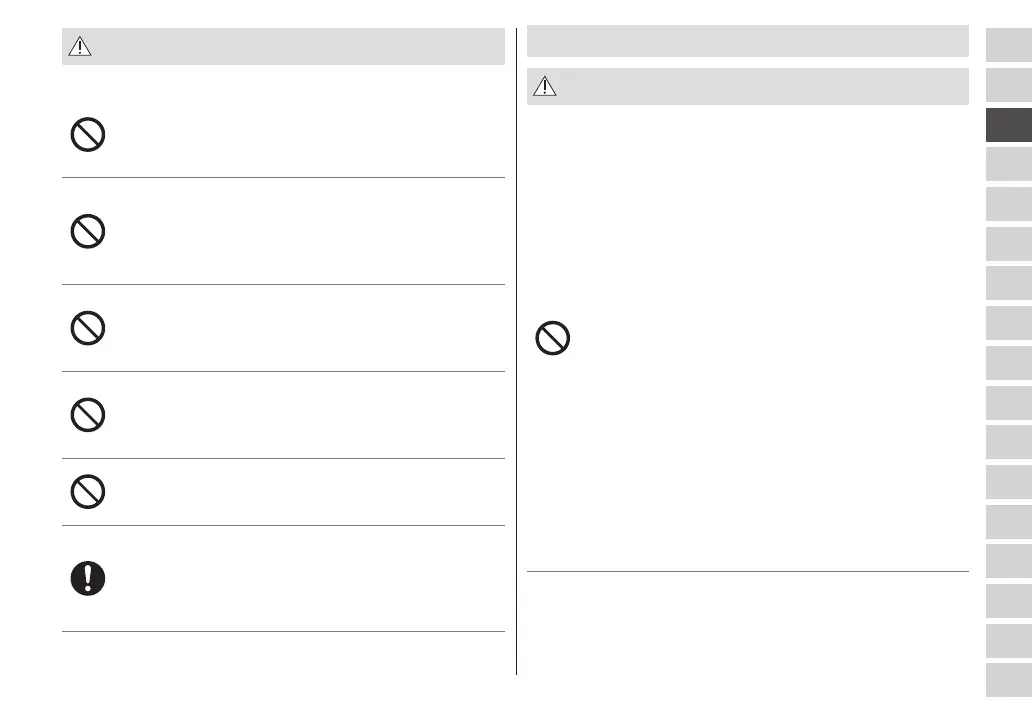Click the fourth prohibition icon in the left column
This screenshot has width=1032, height=726.
[88, 414]
